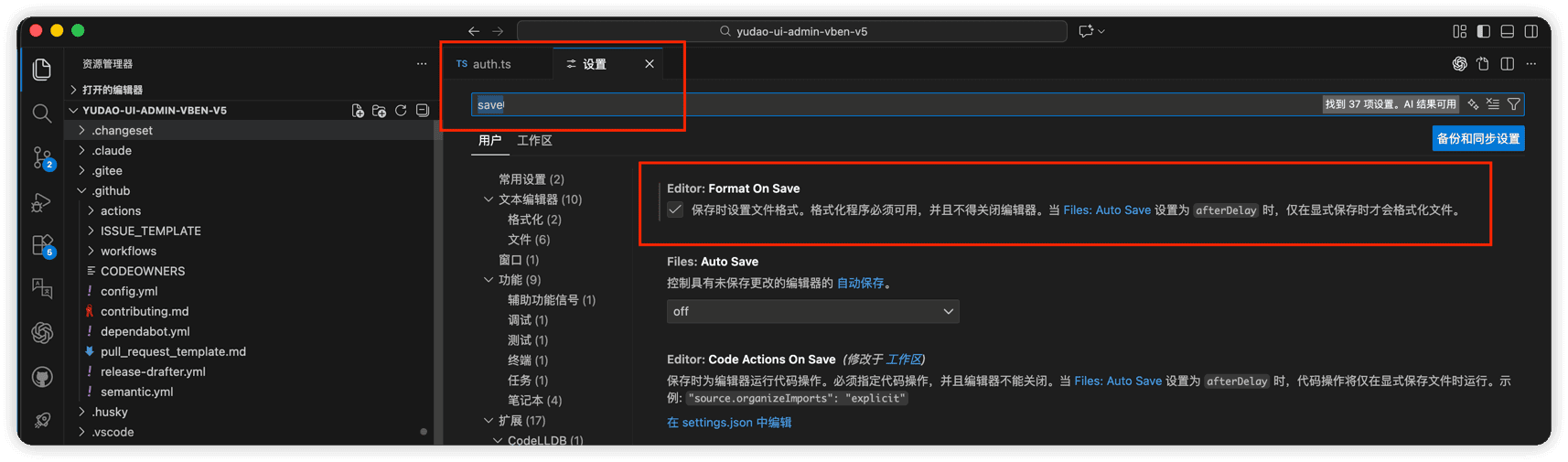The image size is (1568, 462).
Task: Click the rocket icon in activity bar
Action: point(42,420)
